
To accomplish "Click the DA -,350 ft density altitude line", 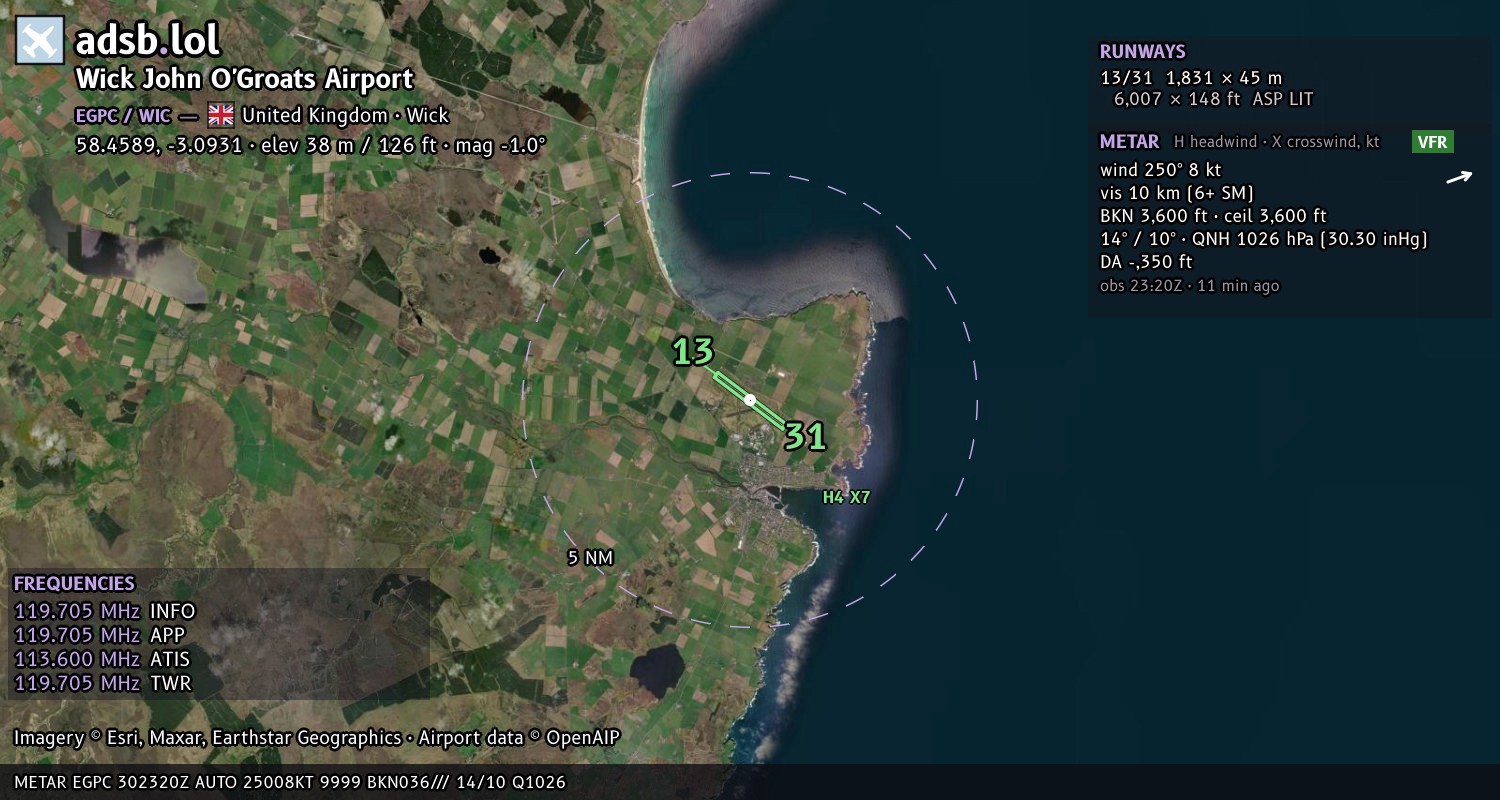I will point(1146,262).
